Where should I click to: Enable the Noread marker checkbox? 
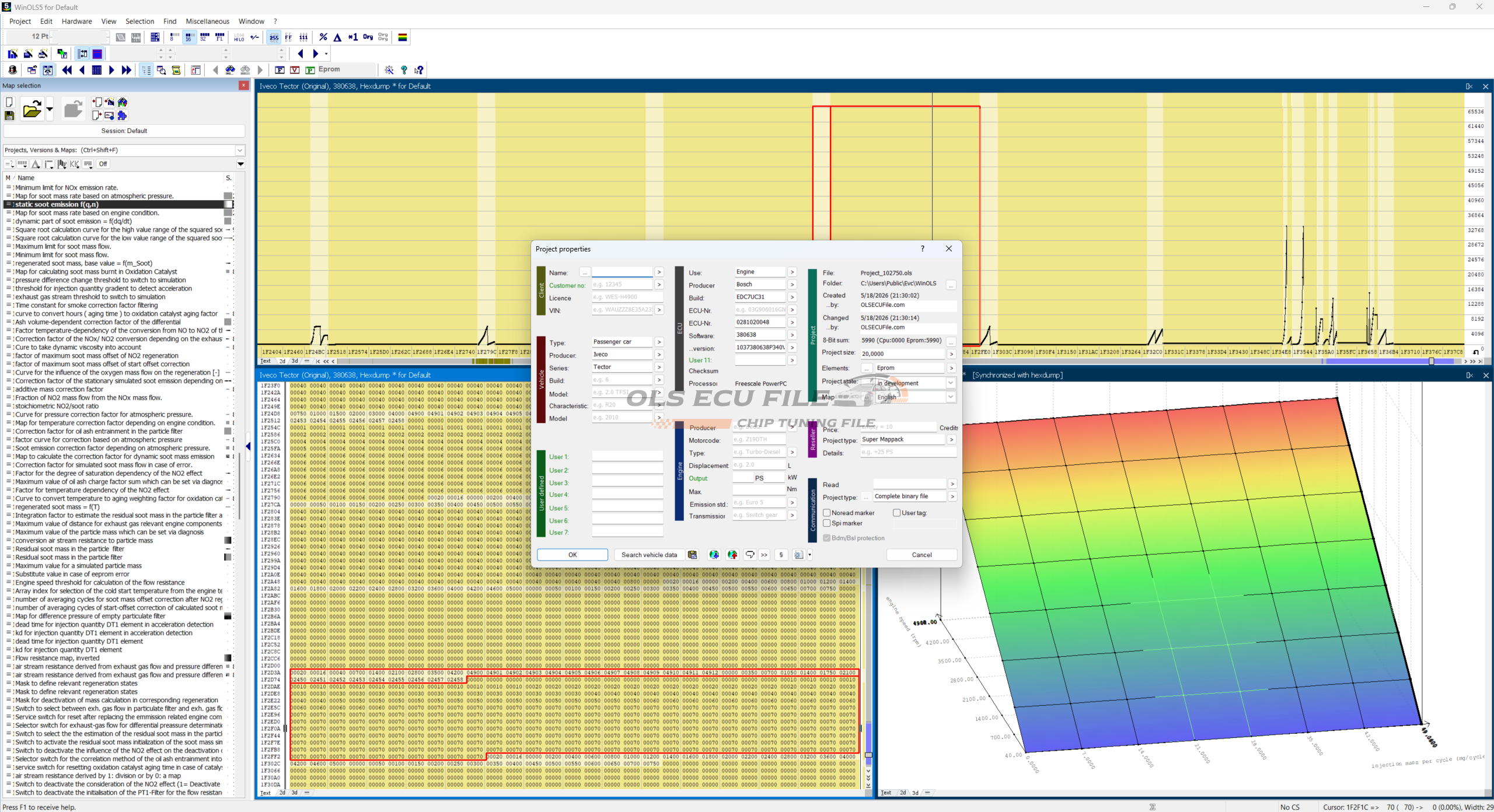(826, 513)
